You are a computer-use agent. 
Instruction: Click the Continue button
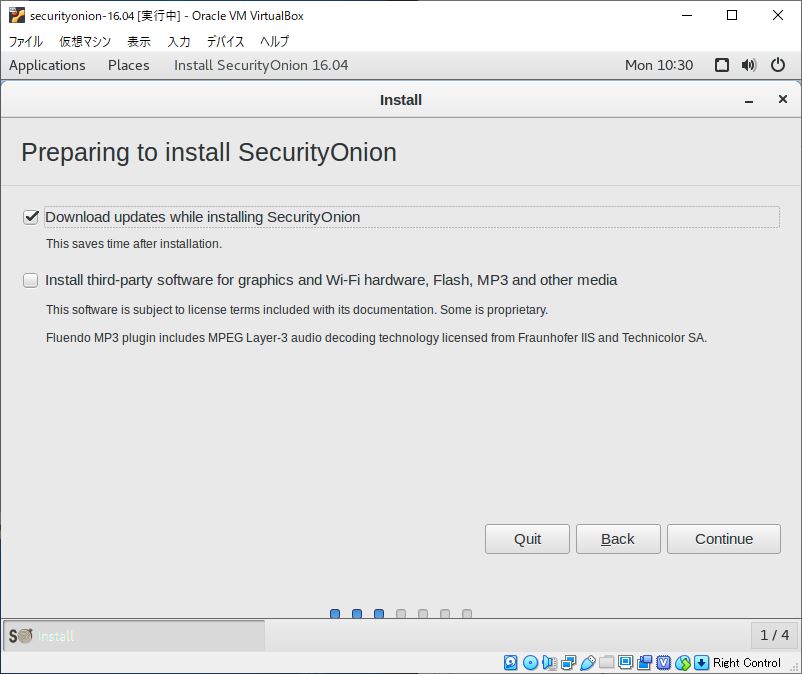(724, 539)
